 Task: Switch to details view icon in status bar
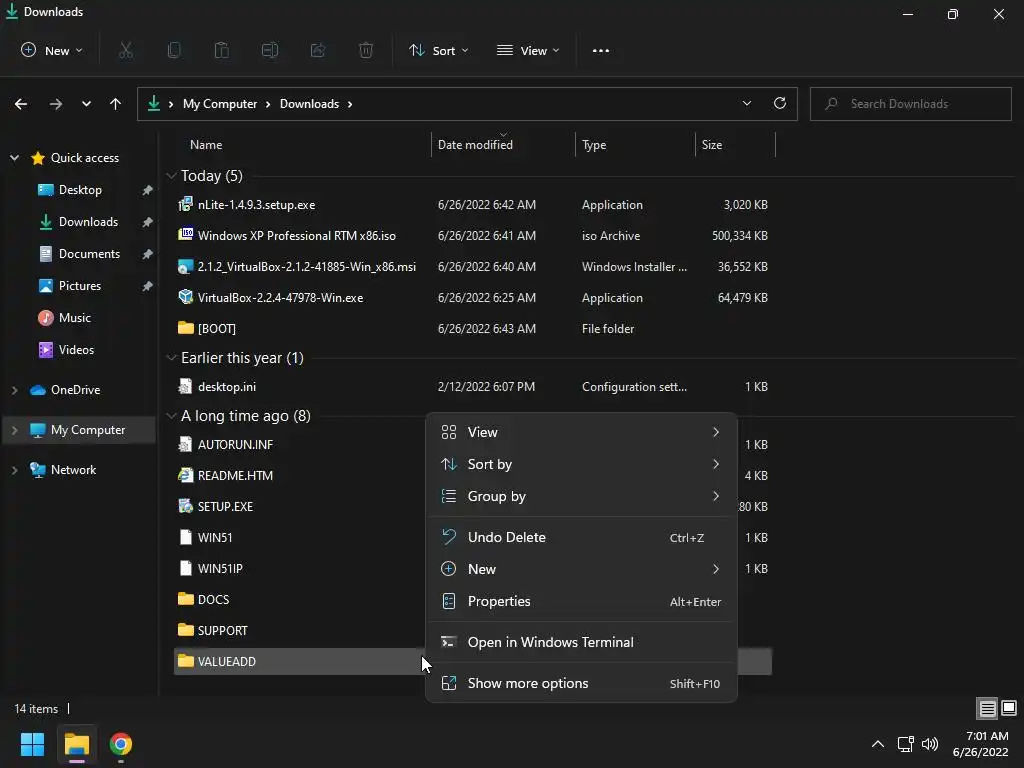pos(987,708)
